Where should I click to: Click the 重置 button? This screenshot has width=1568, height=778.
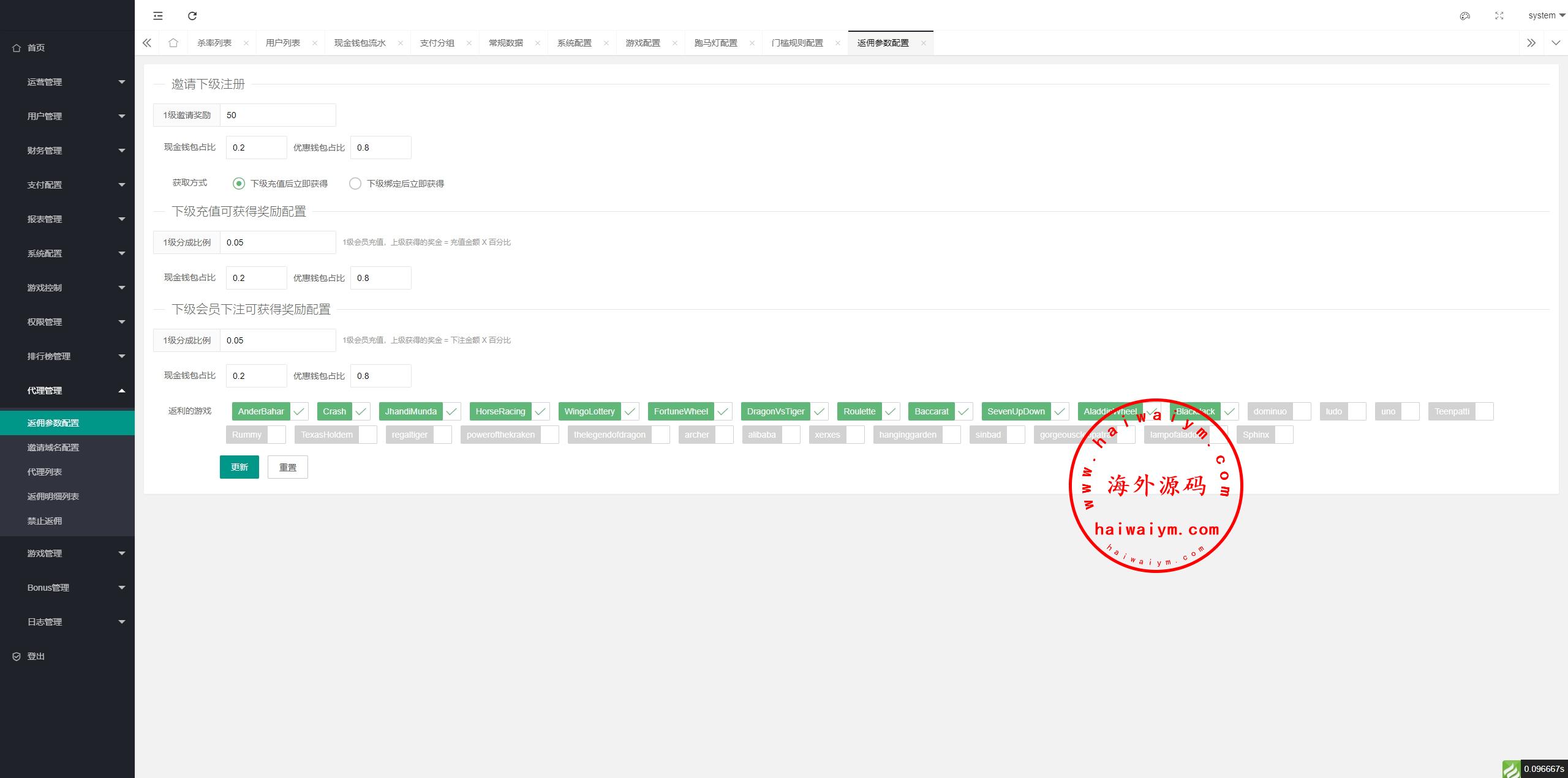(x=287, y=467)
